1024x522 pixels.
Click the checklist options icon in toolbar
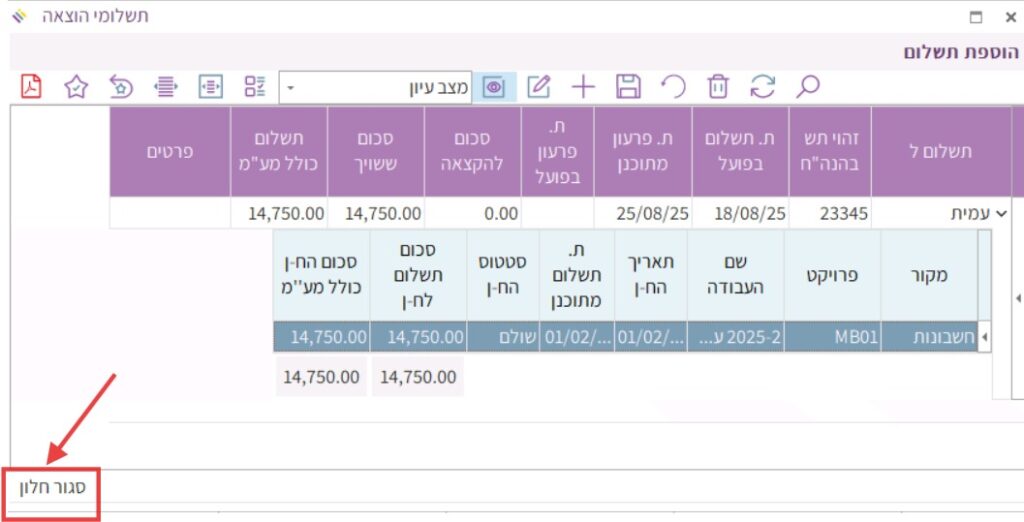[255, 87]
